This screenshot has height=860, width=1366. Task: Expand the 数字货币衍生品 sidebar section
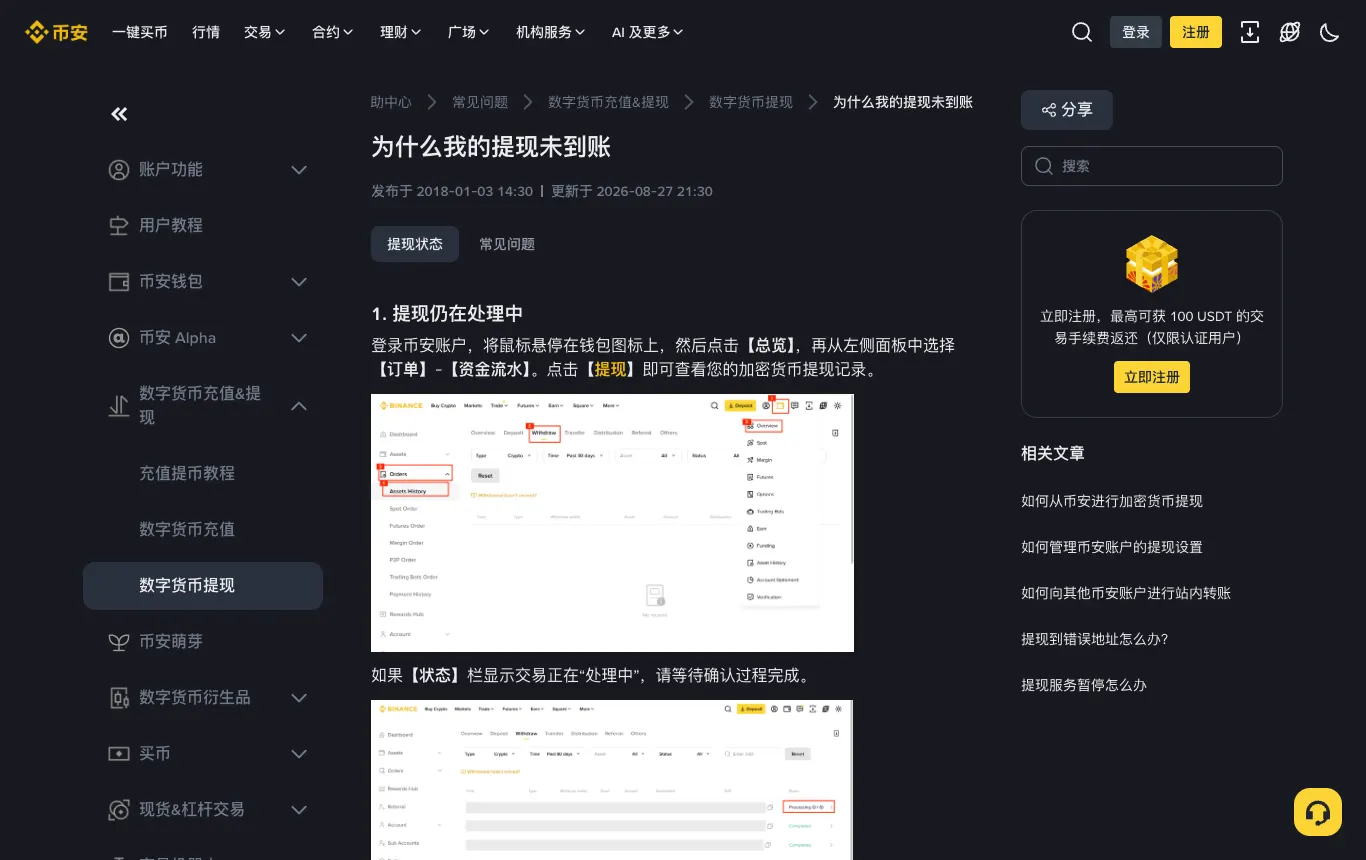[x=299, y=698]
